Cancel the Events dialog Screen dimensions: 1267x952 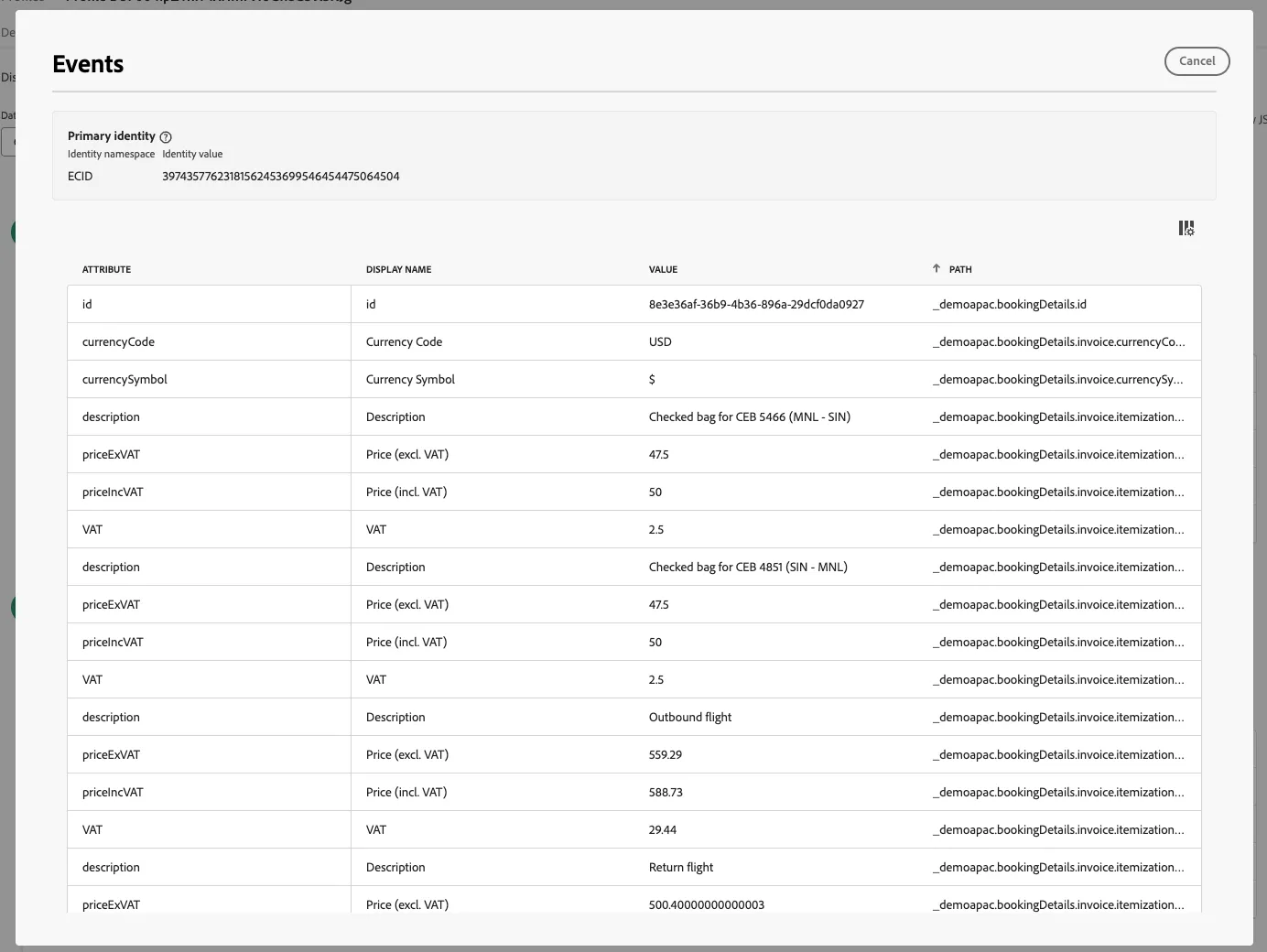[x=1197, y=61]
